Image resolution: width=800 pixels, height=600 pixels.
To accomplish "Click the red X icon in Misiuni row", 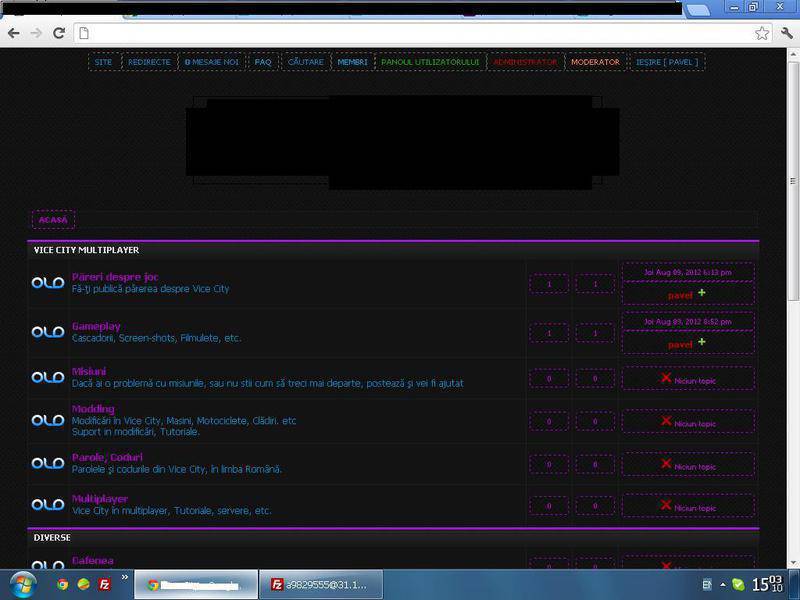I will 666,378.
